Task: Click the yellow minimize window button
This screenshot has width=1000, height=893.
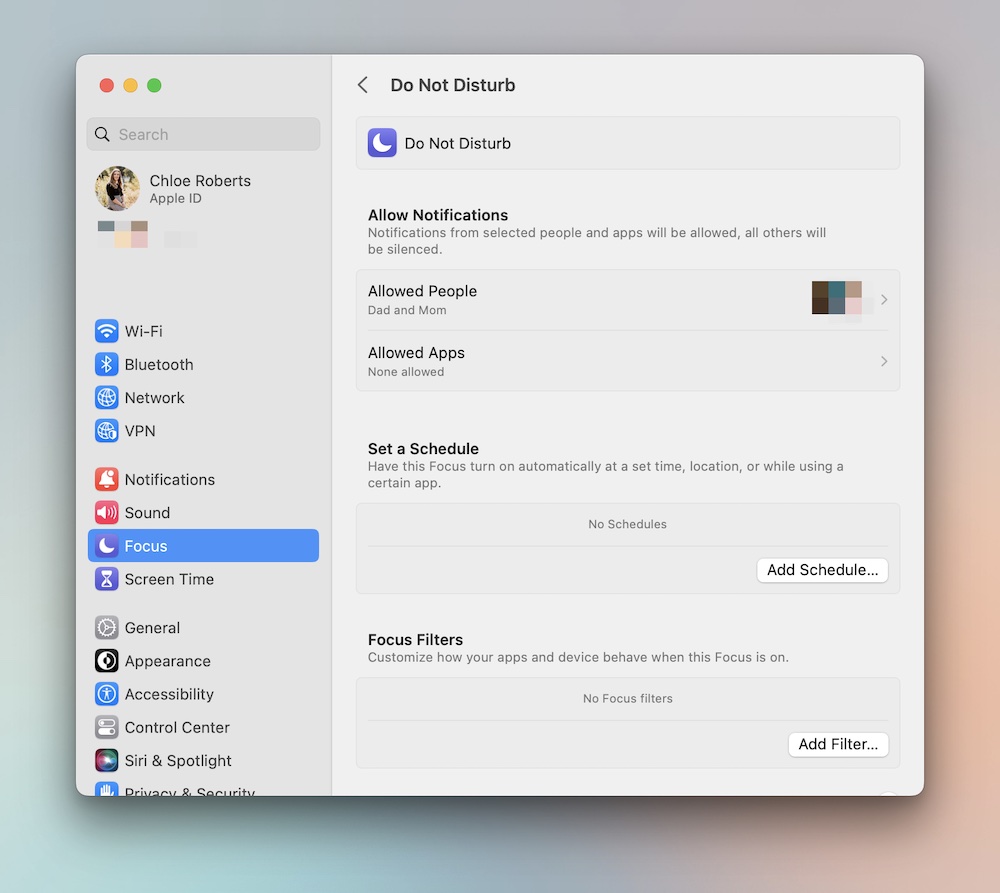Action: pyautogui.click(x=130, y=85)
